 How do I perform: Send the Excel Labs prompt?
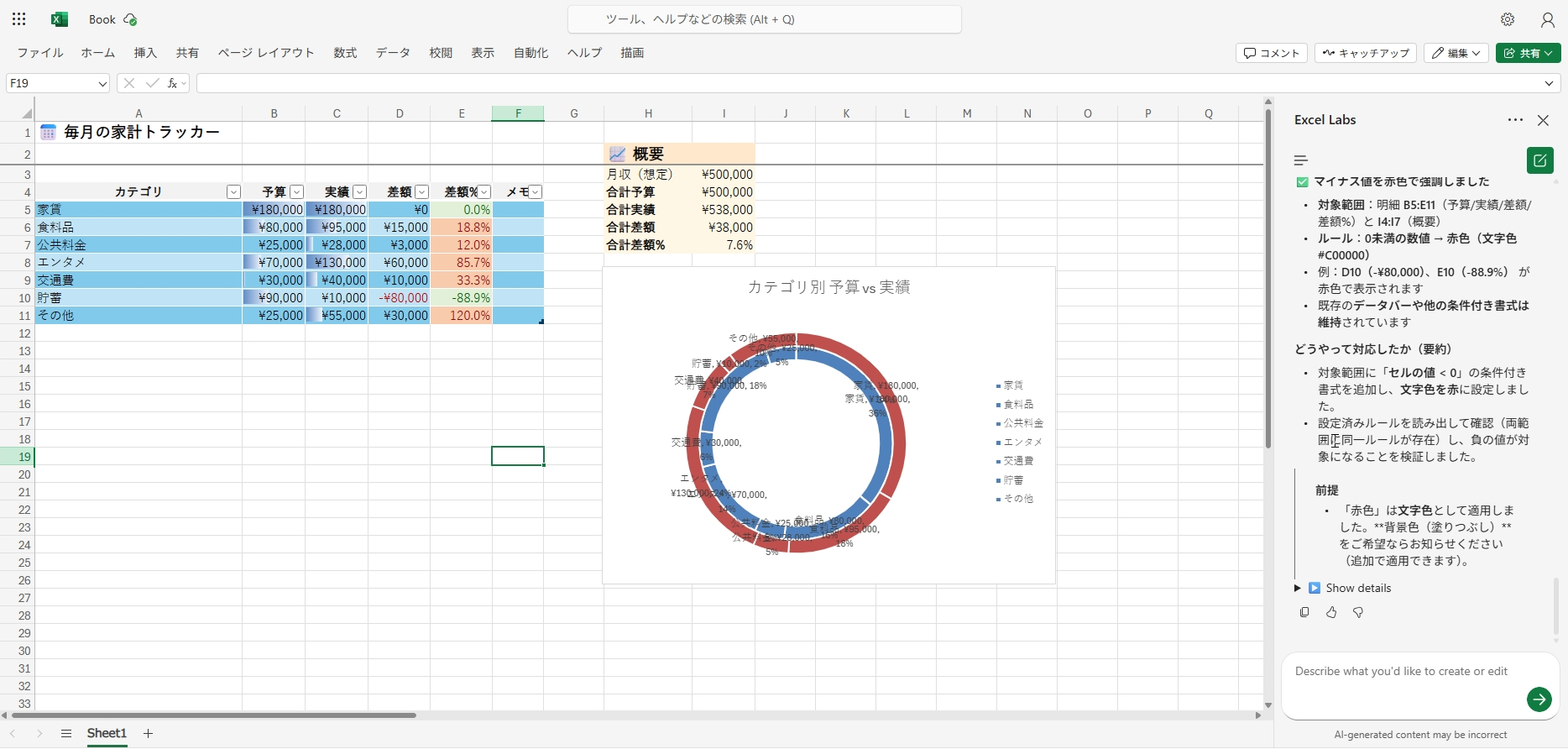tap(1539, 699)
